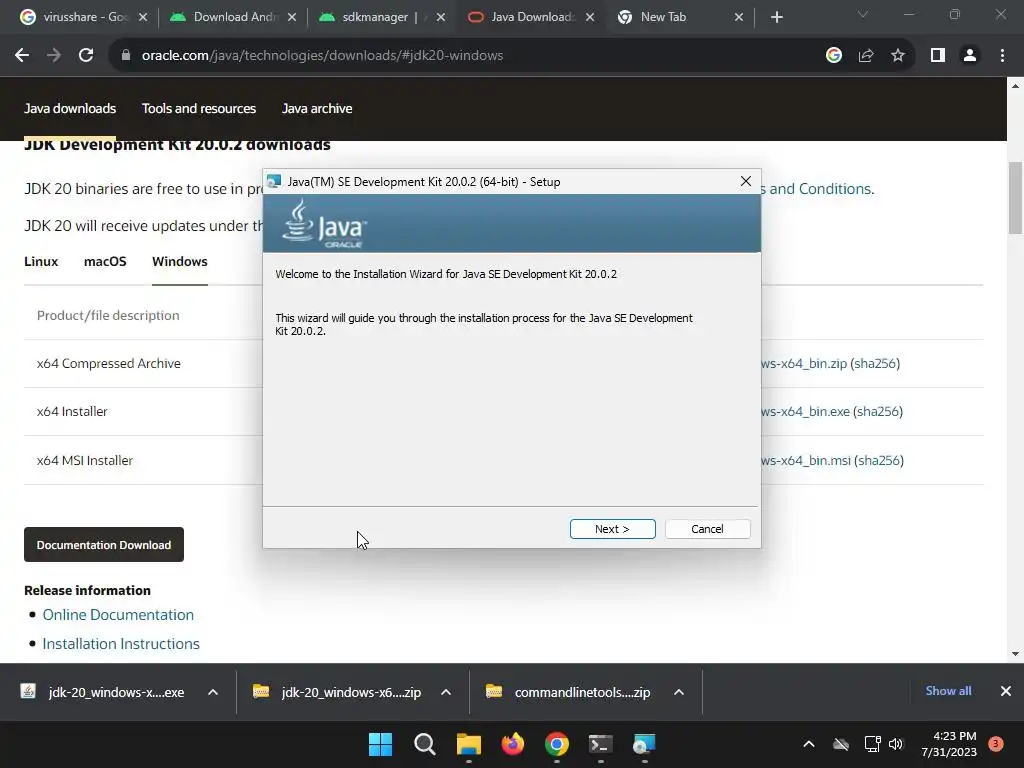Switch to the Download Android tab
The width and height of the screenshot is (1024, 768).
tap(235, 17)
